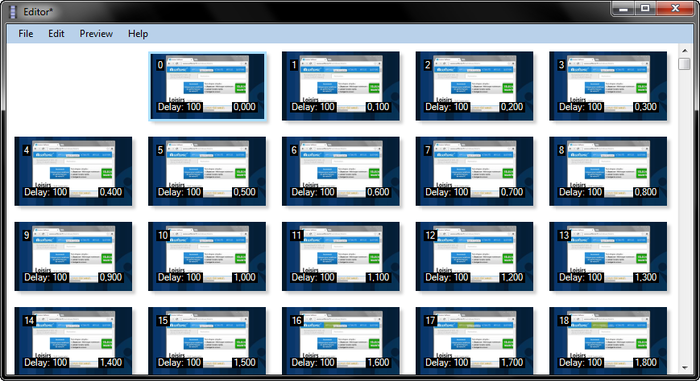Open the File menu

[25, 33]
